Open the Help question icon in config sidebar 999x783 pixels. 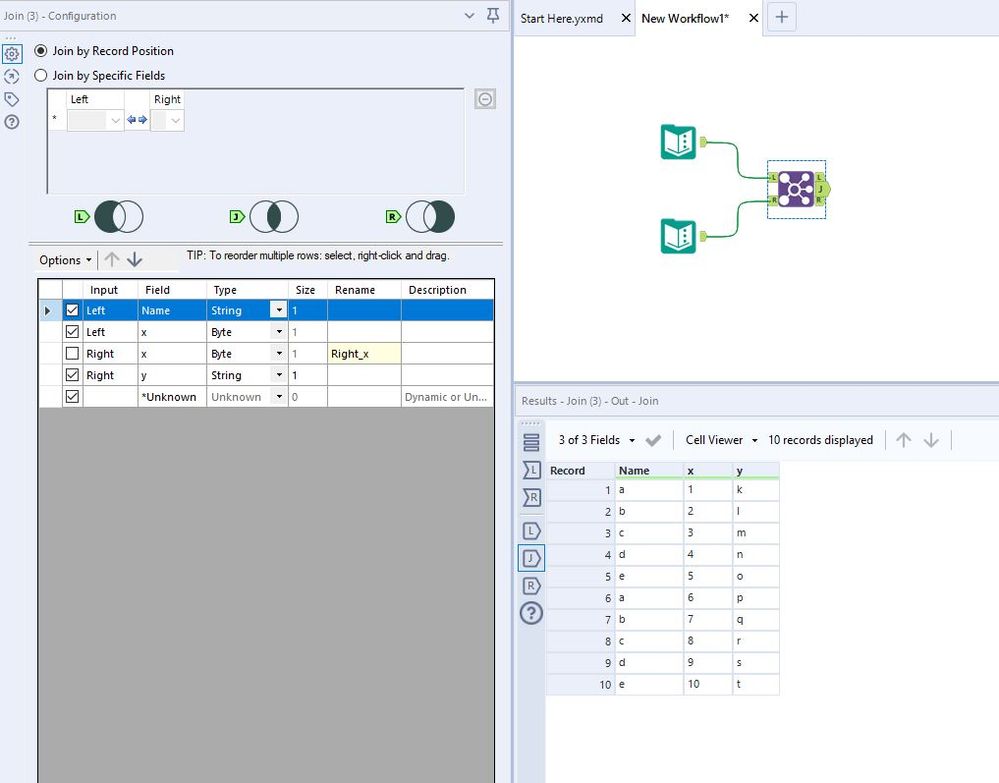(11, 122)
